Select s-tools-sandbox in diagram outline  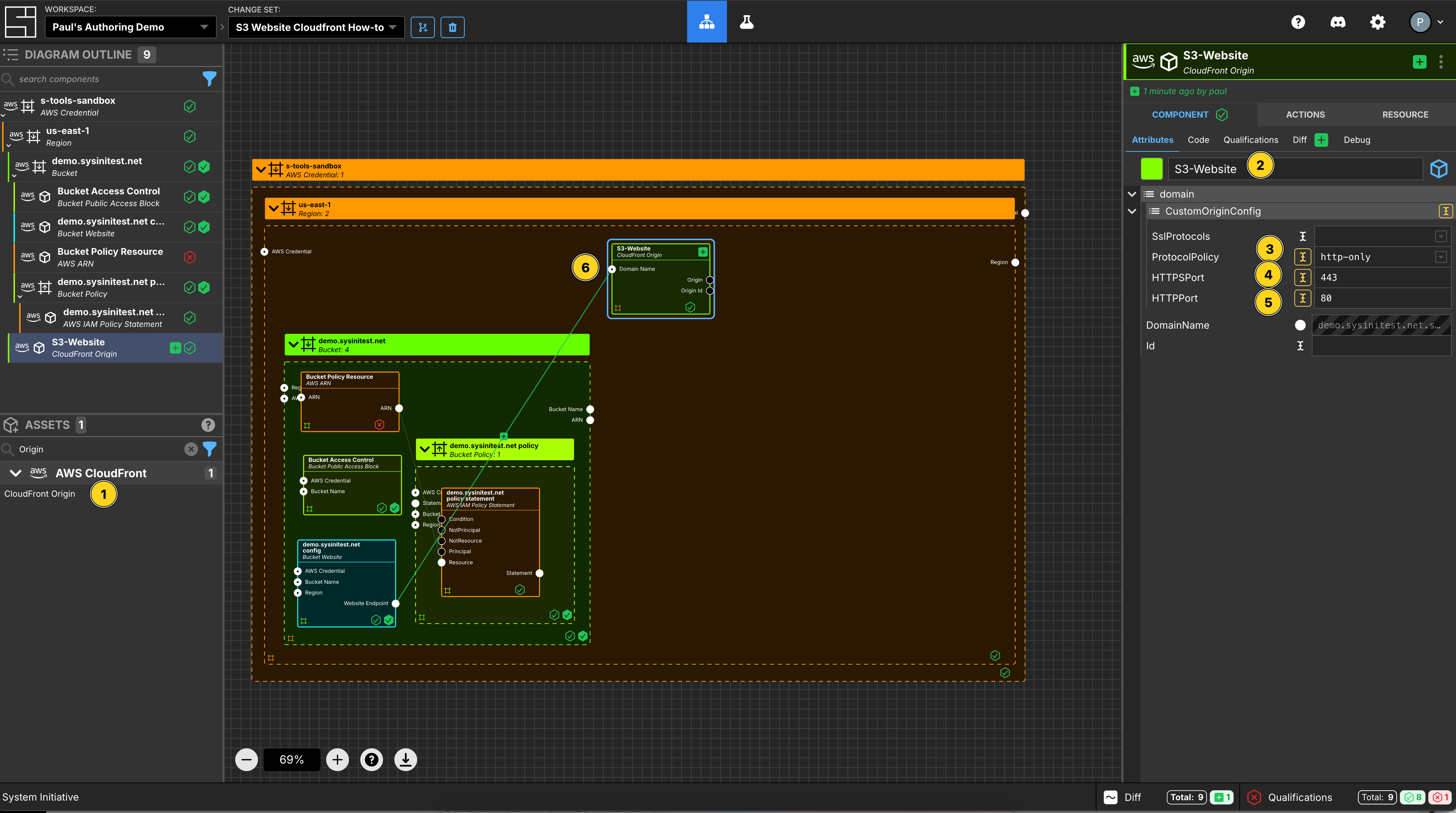111,106
